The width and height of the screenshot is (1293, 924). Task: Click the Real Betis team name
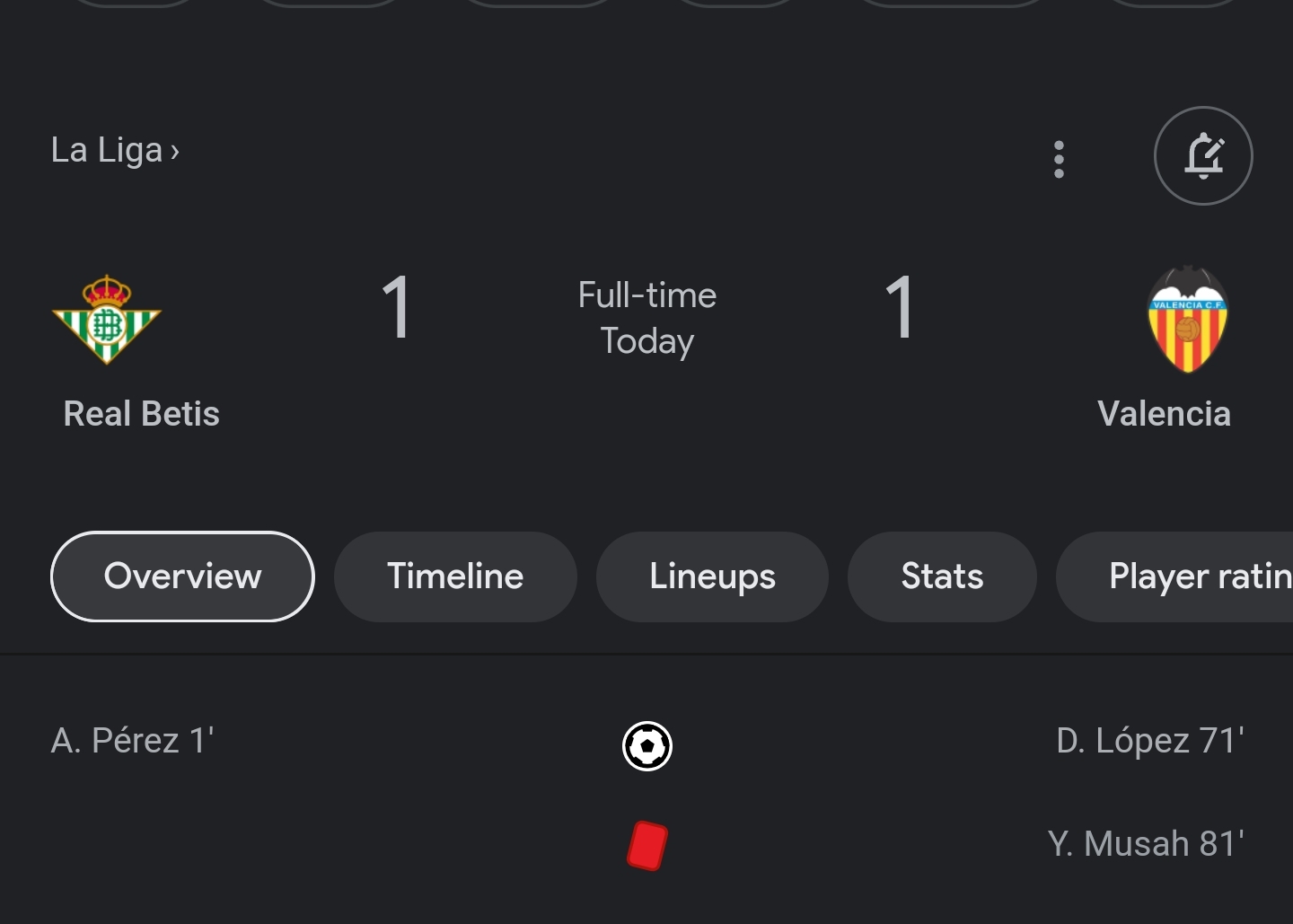142,414
